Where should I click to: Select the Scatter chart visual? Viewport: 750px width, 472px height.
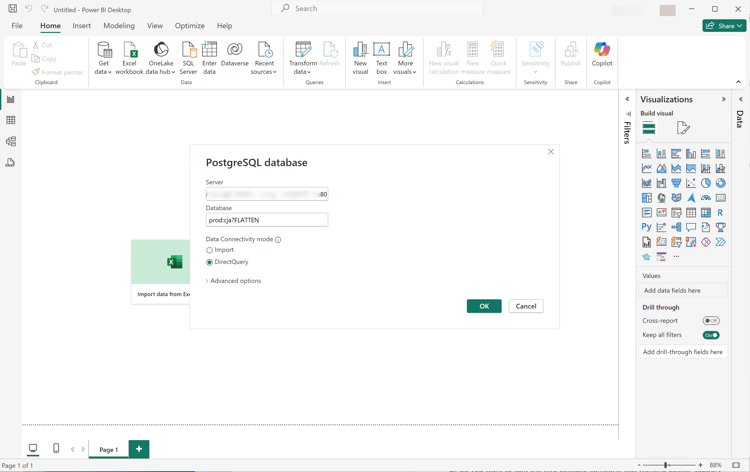click(x=691, y=183)
